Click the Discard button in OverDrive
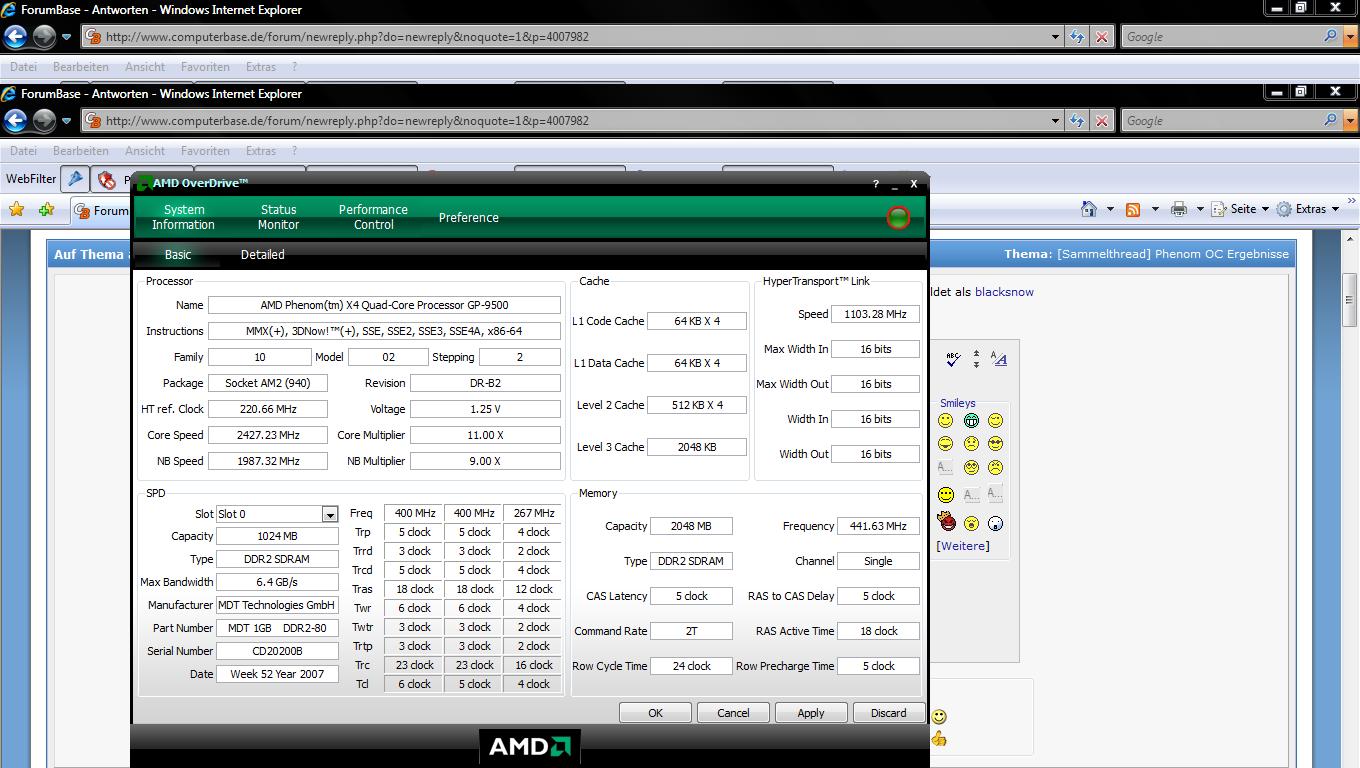This screenshot has width=1360, height=768. [x=888, y=713]
